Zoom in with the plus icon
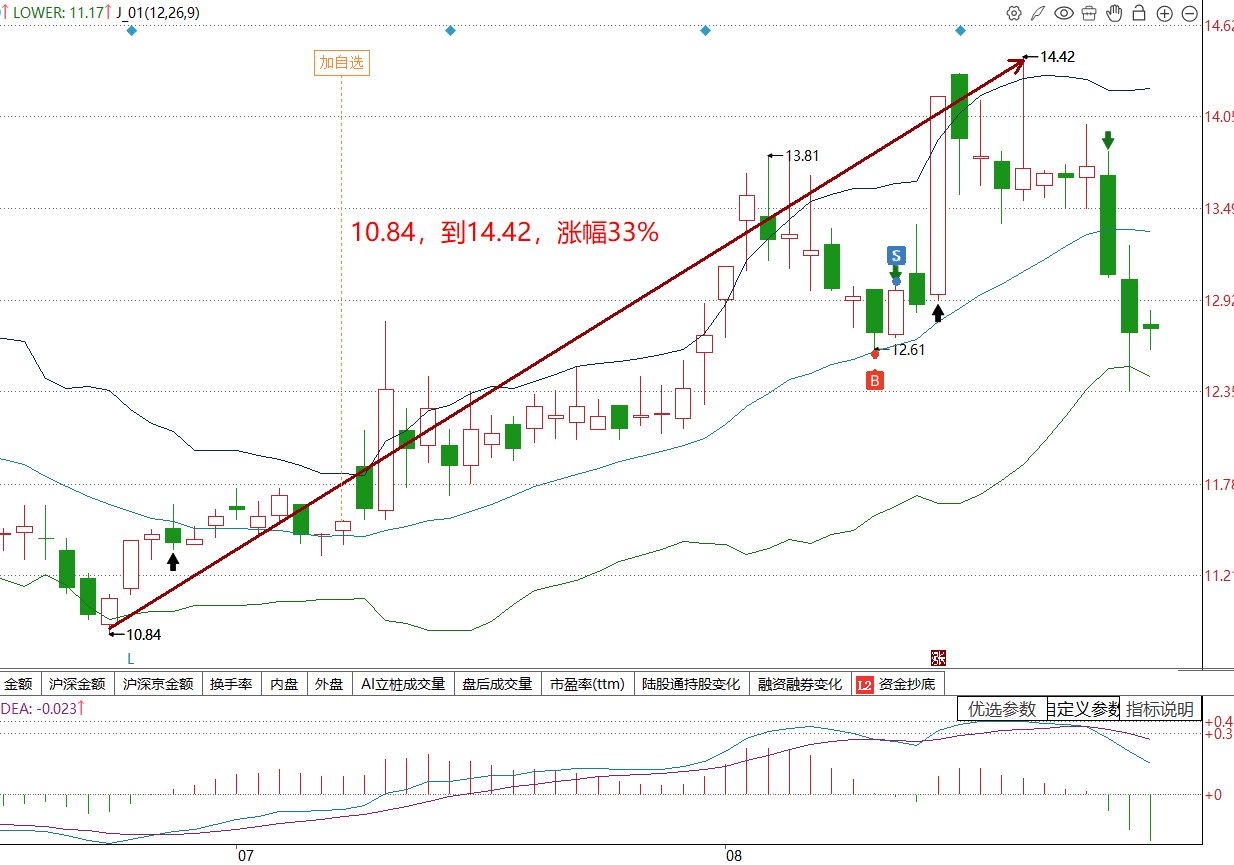The image size is (1234, 865). pyautogui.click(x=1164, y=13)
